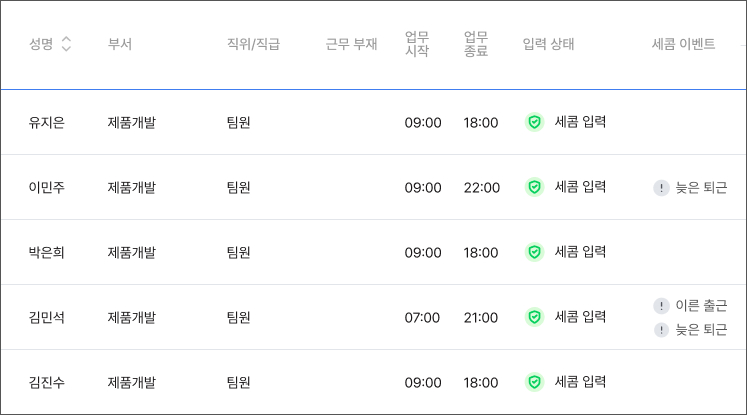Click green shield icon in 김진수 row
This screenshot has width=747, height=415.
534,382
